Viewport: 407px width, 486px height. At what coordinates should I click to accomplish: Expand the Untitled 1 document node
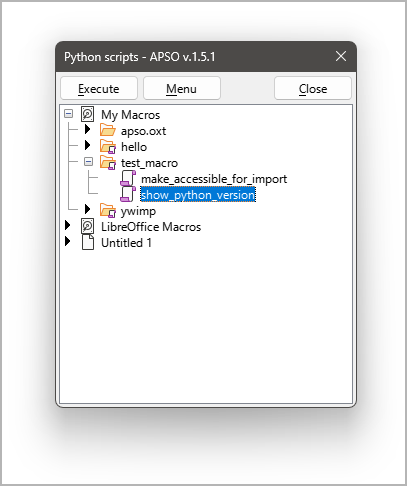tap(68, 242)
